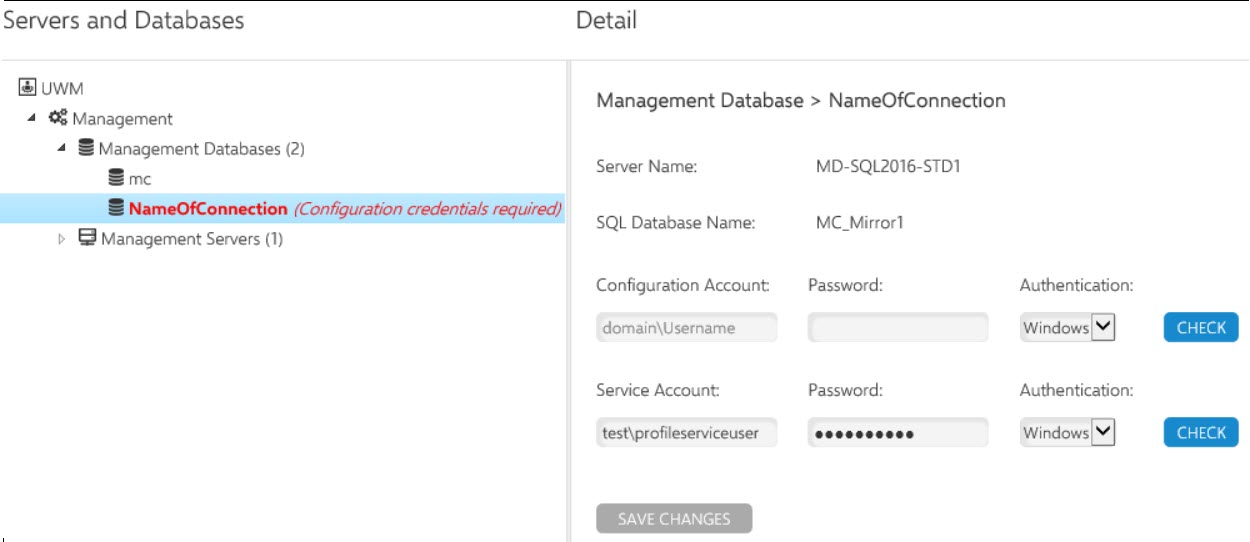Open Configuration Account Authentication dropdown

point(1068,328)
